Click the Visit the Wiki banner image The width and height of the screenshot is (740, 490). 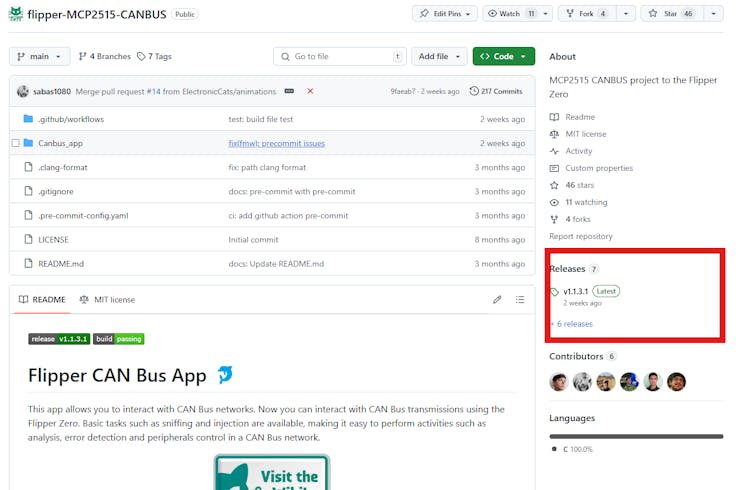(272, 472)
